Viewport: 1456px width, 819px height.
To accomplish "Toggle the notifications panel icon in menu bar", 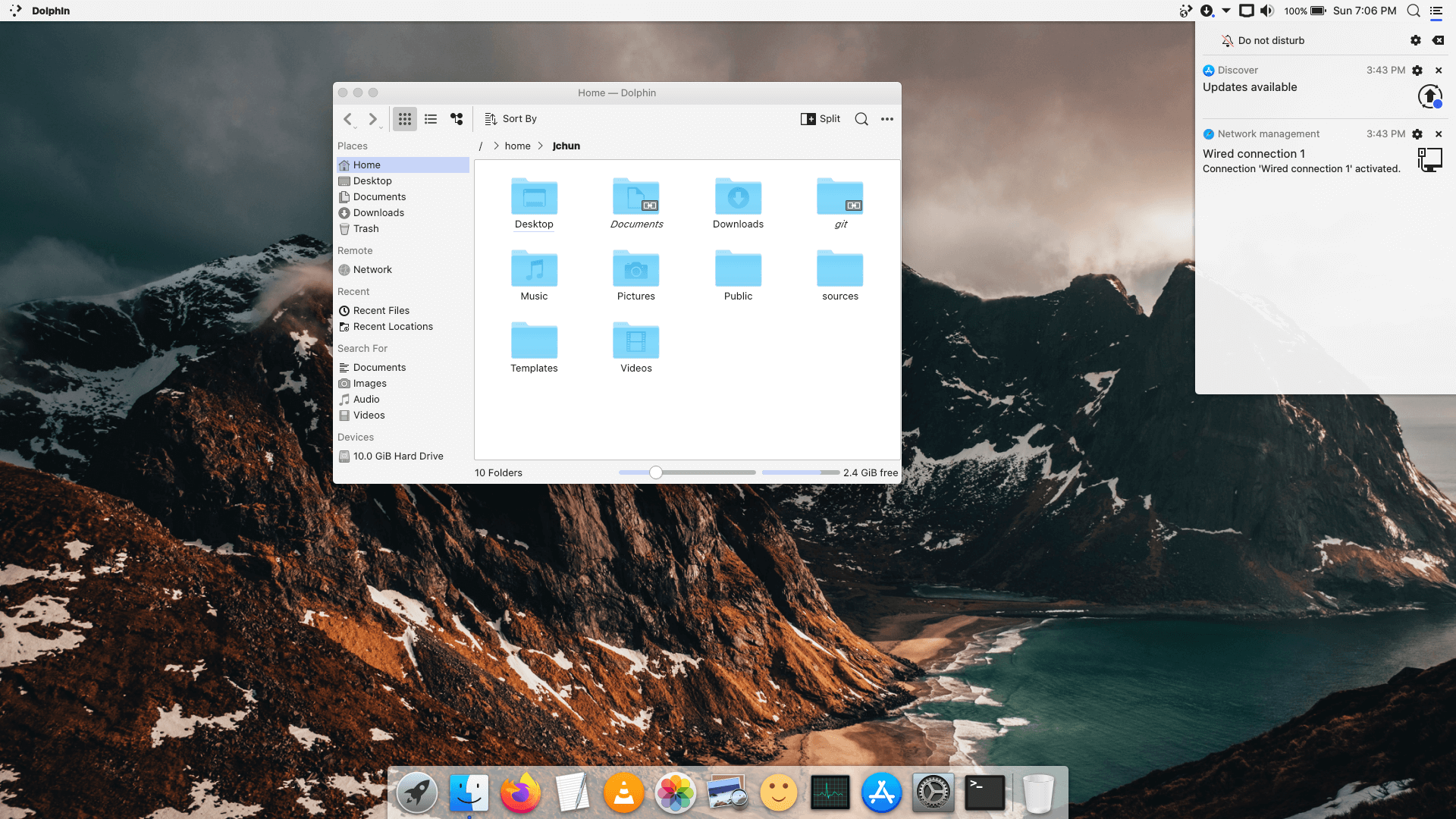I will tap(1436, 11).
